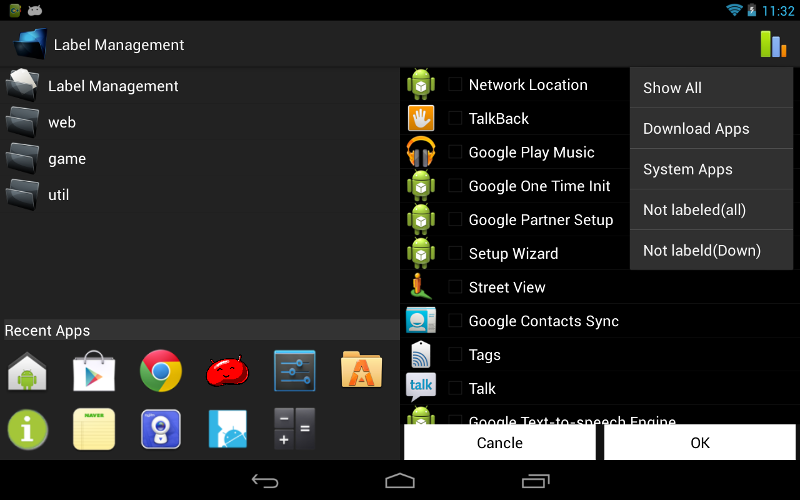
Task: Tap the Google Contacts Sync icon
Action: (x=421, y=320)
